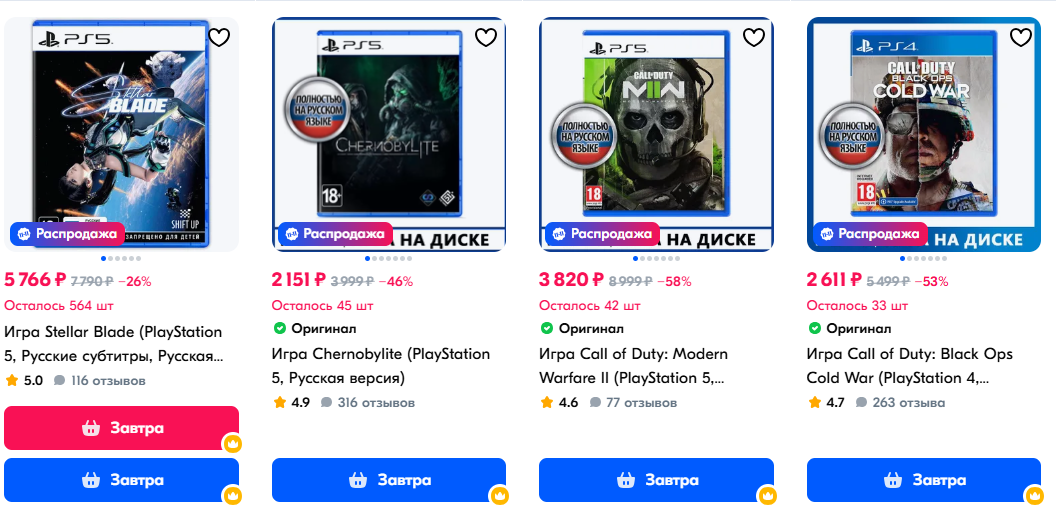Toggle favorite heart on Black Ops Cold War
Screen dimensions: 1056x512
(1021, 37)
